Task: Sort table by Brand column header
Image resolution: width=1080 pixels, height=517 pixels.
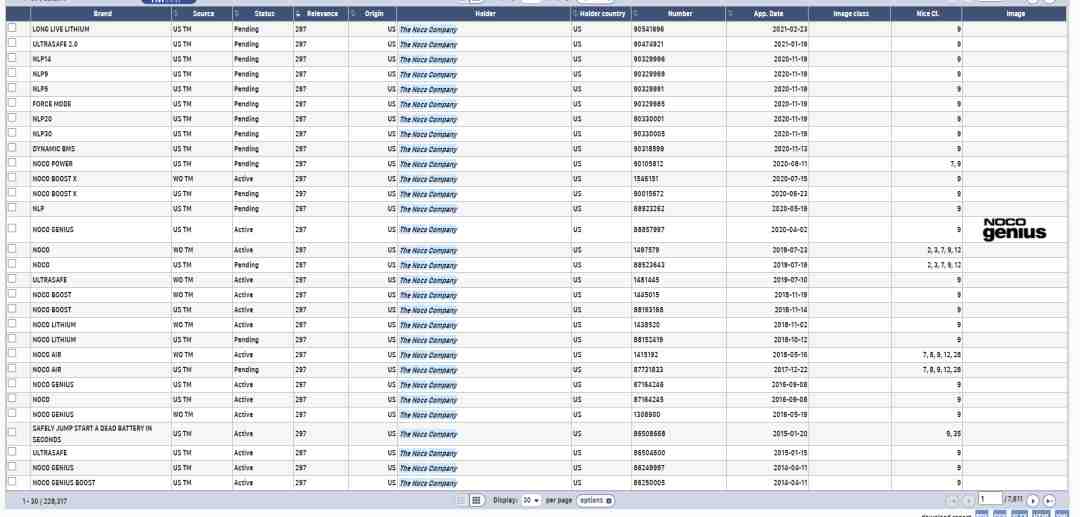Action: coord(101,14)
